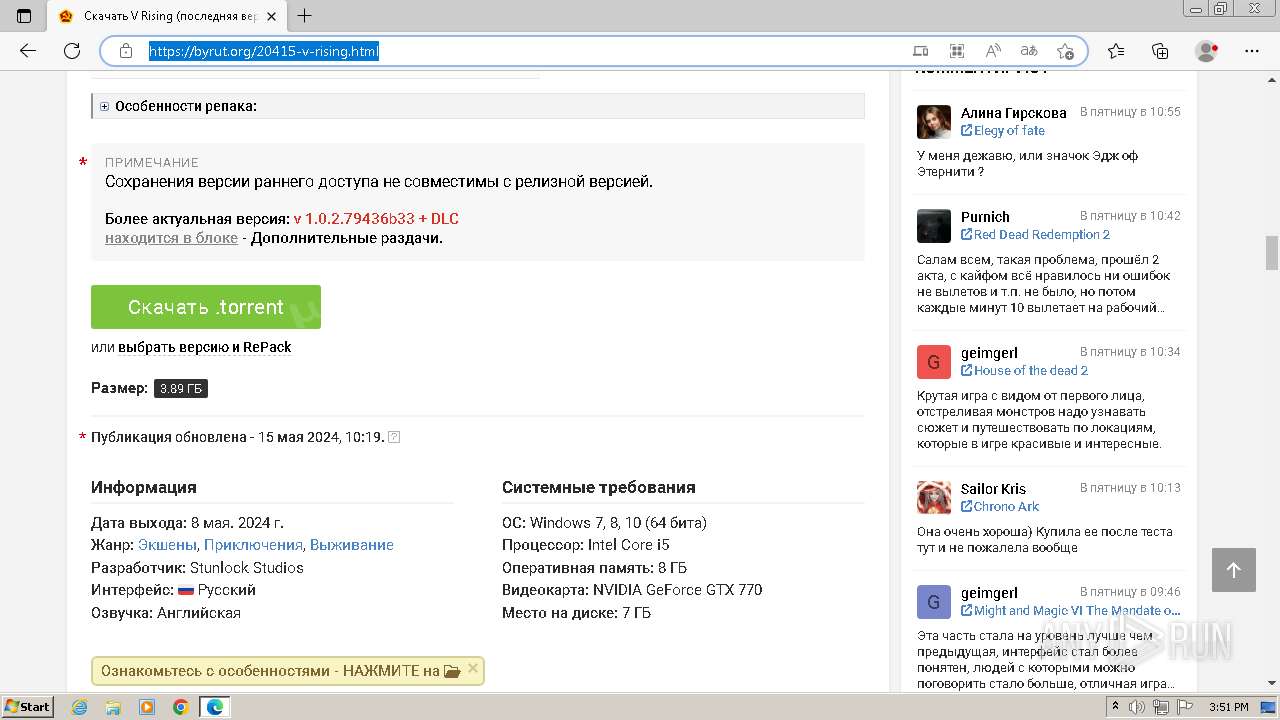This screenshot has height=720, width=1280.
Task: Click the green Скачать .torrent button
Action: point(206,307)
